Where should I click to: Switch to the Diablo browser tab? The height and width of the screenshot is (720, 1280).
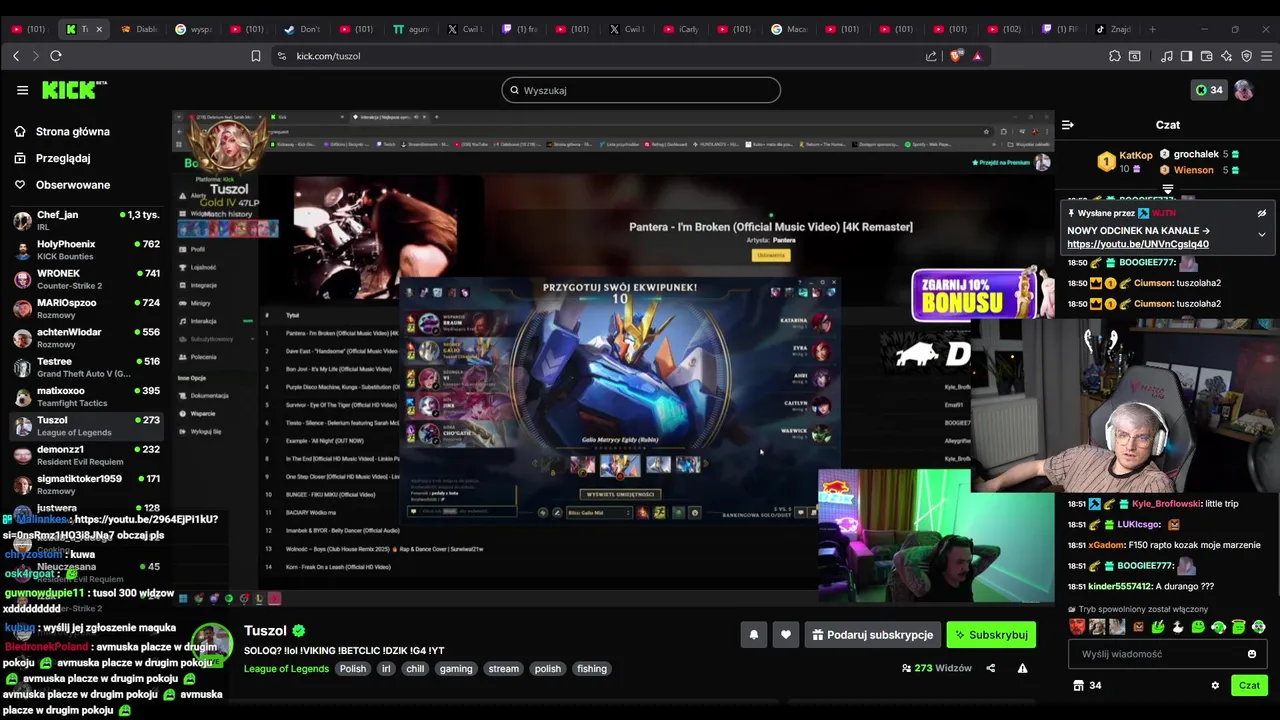(140, 29)
